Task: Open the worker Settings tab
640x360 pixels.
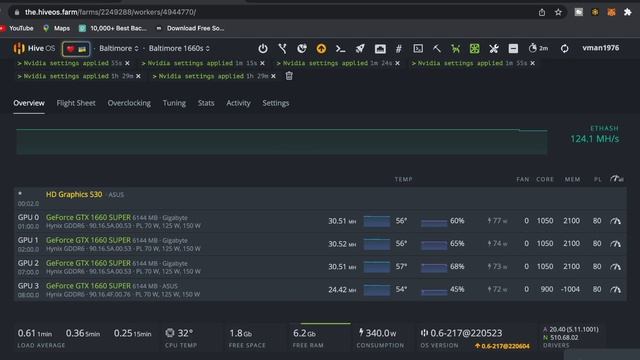Action: point(276,103)
